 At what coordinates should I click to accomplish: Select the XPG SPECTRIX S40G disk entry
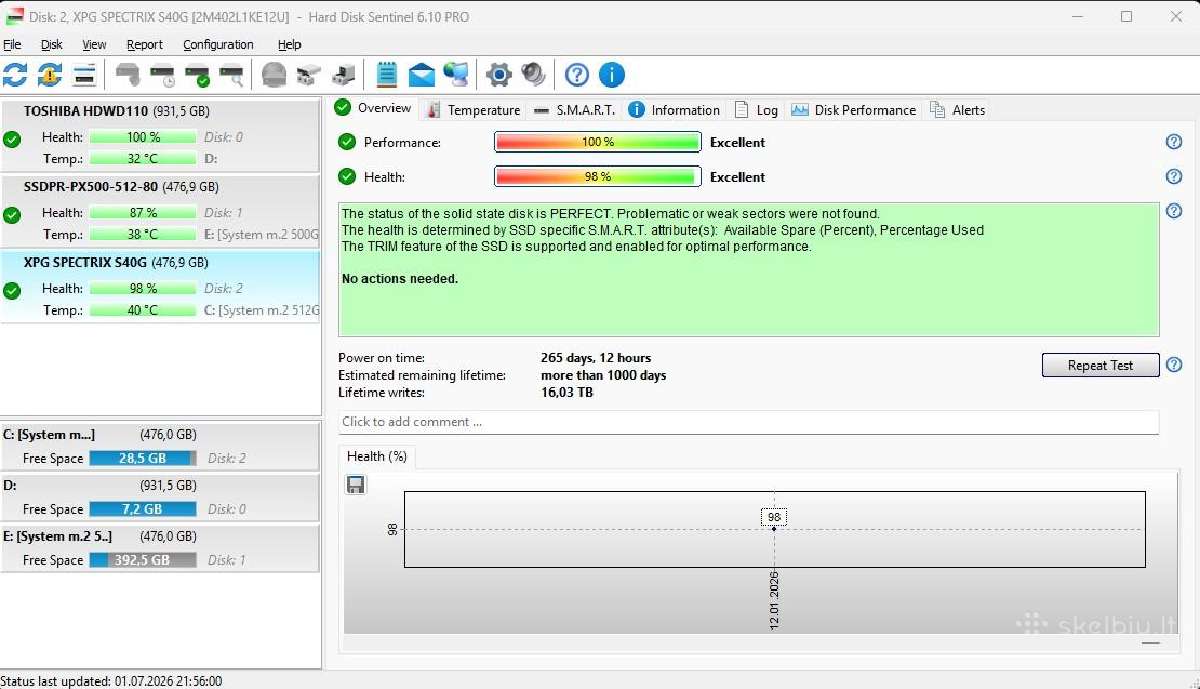click(x=160, y=286)
